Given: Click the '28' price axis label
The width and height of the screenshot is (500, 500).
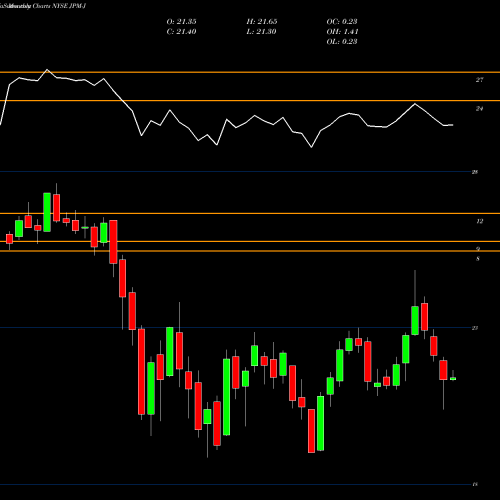Looking at the screenshot, I should 475,172.
